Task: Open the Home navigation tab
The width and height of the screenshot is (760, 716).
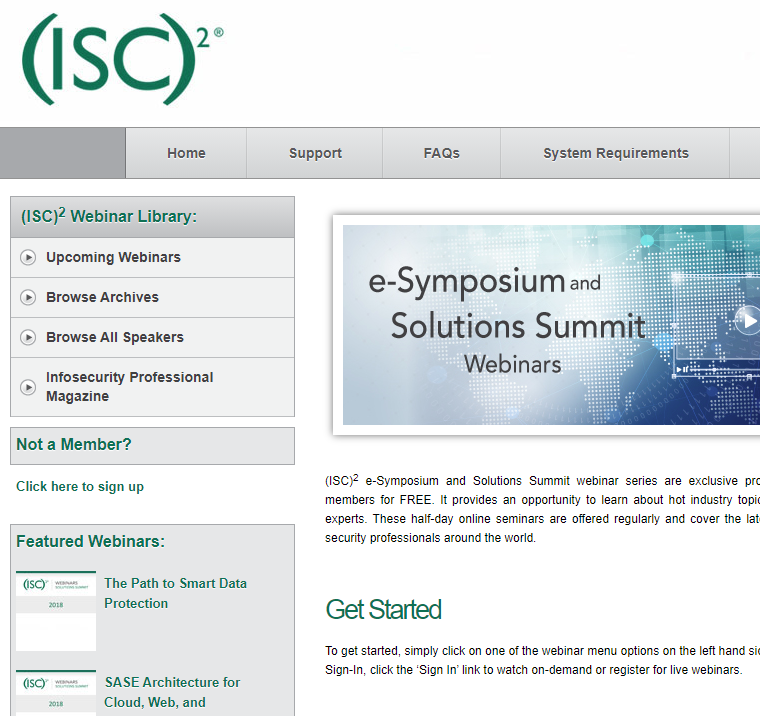Action: (x=186, y=153)
